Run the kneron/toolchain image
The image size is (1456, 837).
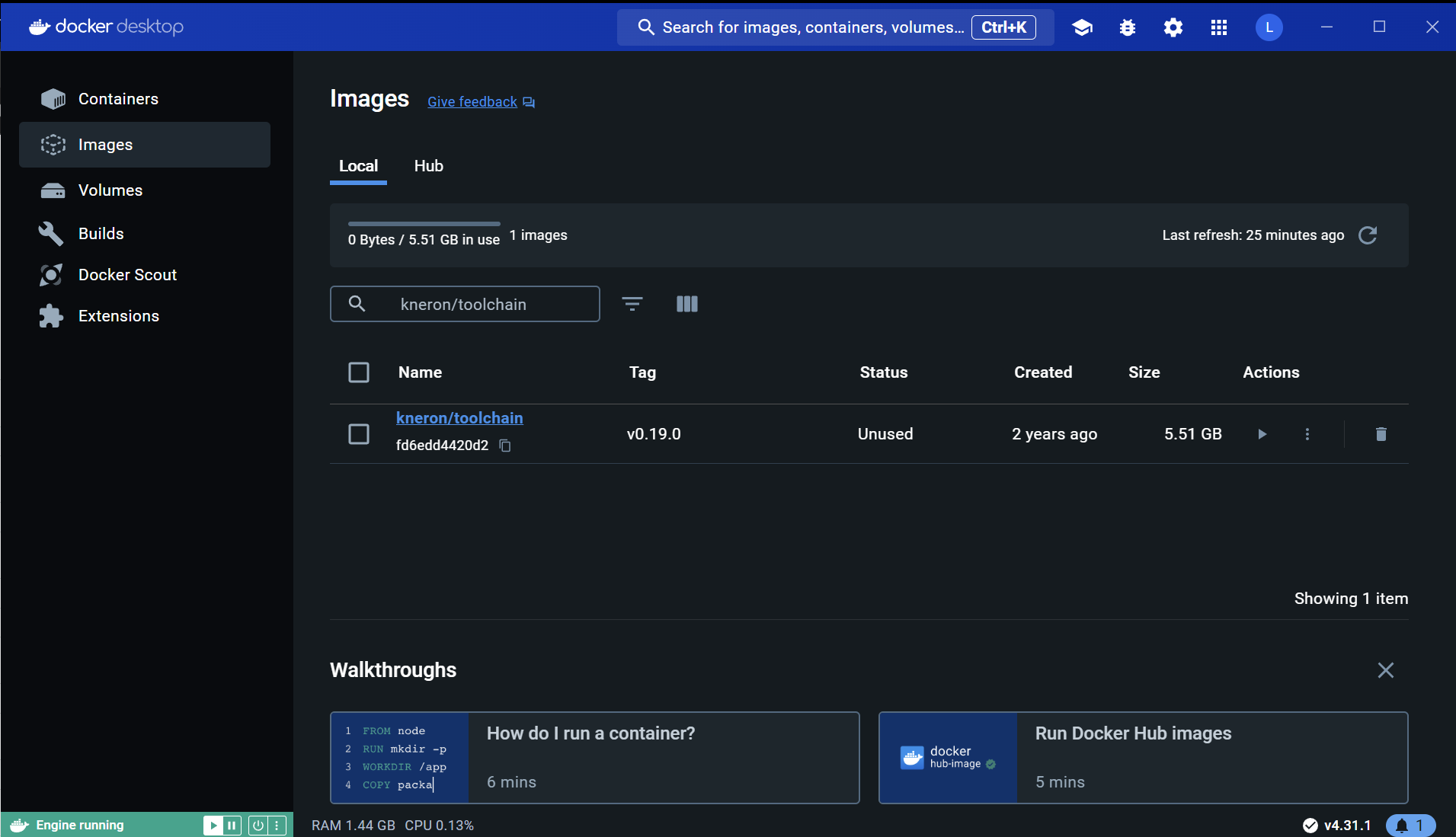(1262, 434)
